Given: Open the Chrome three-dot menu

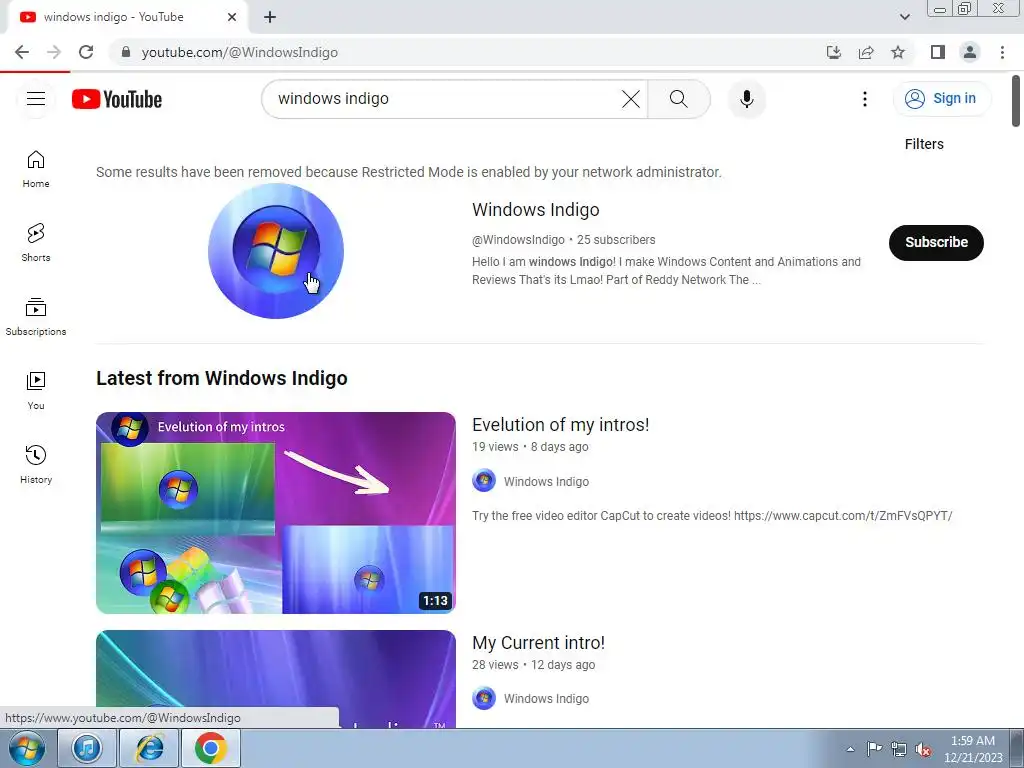Looking at the screenshot, I should click(1002, 52).
